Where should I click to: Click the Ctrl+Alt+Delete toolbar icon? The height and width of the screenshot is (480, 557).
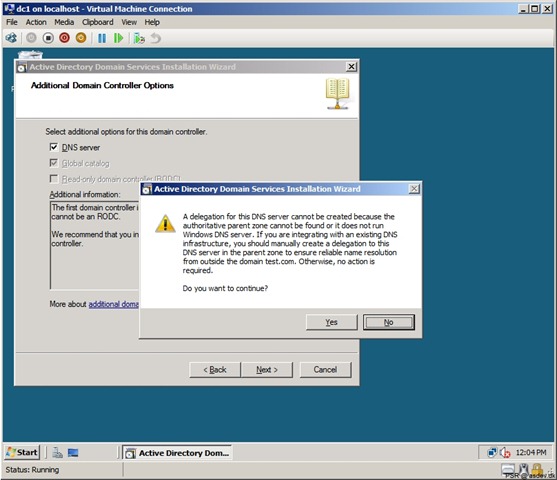click(11, 38)
